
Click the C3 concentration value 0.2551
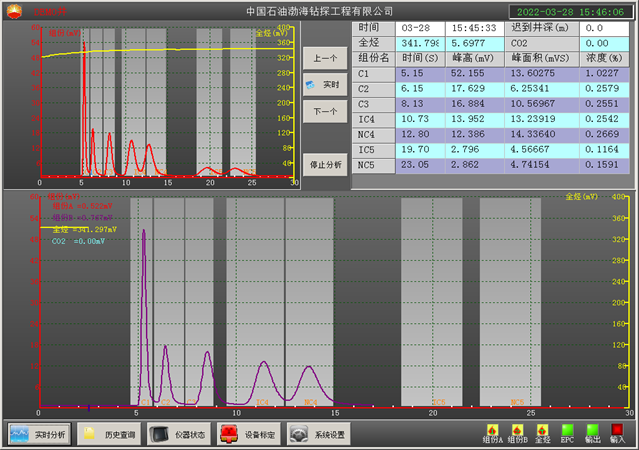tap(604, 104)
